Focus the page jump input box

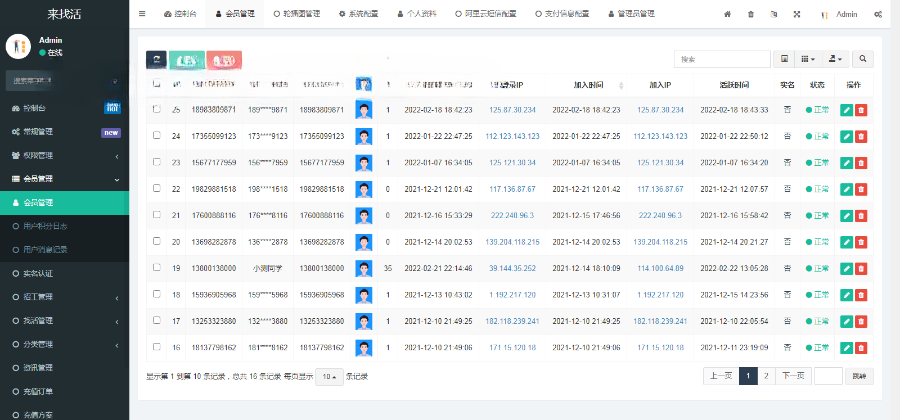[828, 376]
